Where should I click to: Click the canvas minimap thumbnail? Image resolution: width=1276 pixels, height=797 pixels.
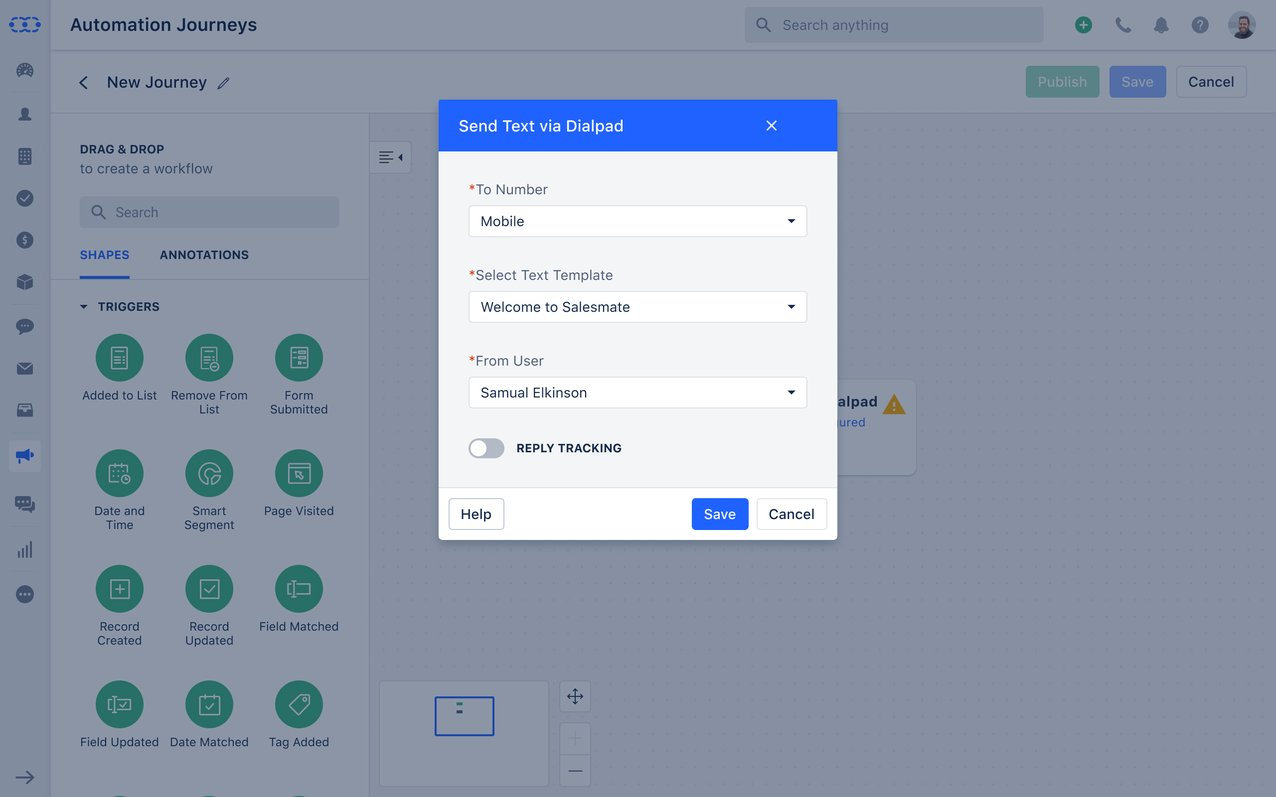pyautogui.click(x=464, y=734)
